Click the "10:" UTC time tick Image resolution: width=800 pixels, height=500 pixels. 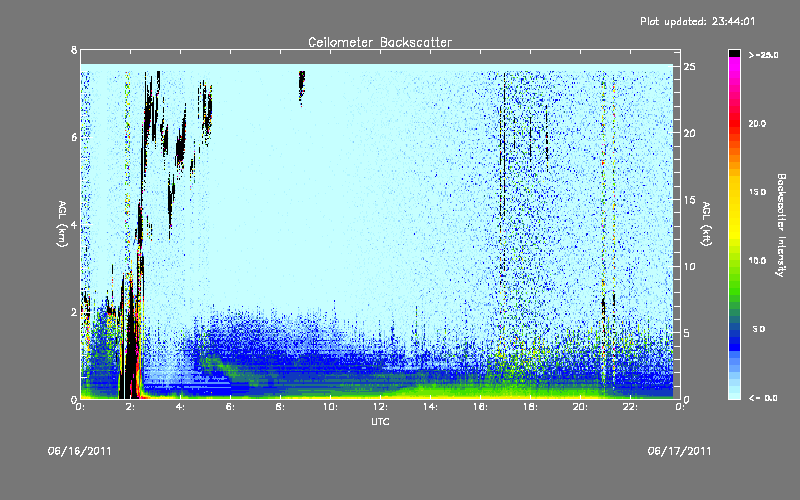click(x=330, y=407)
